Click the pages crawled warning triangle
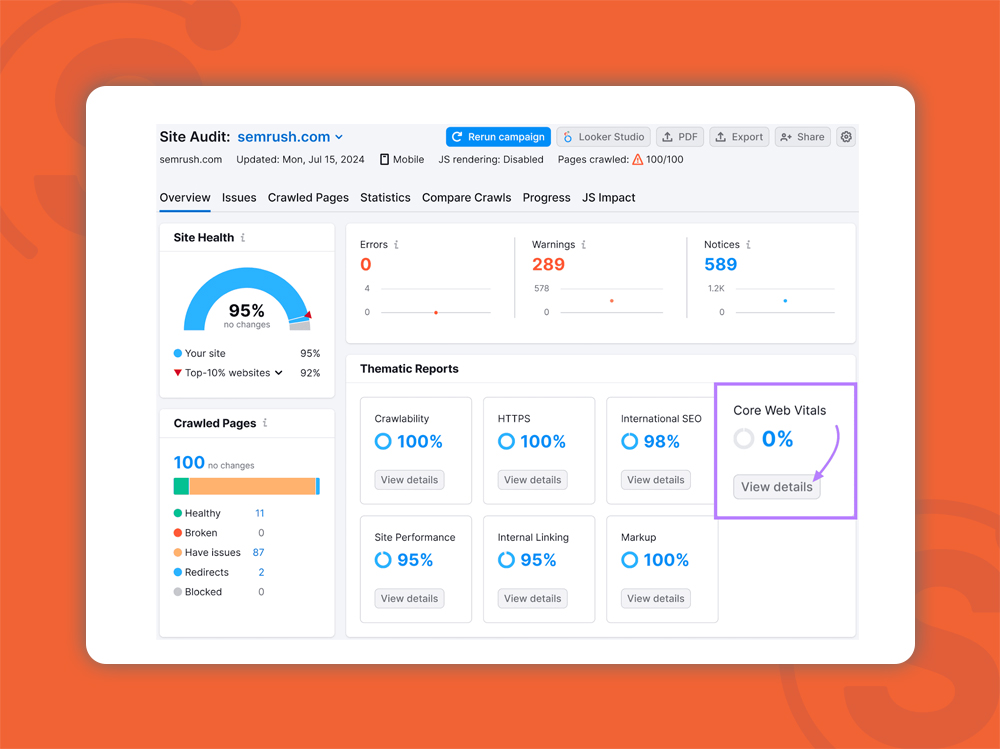The image size is (1000, 749). pos(637,159)
